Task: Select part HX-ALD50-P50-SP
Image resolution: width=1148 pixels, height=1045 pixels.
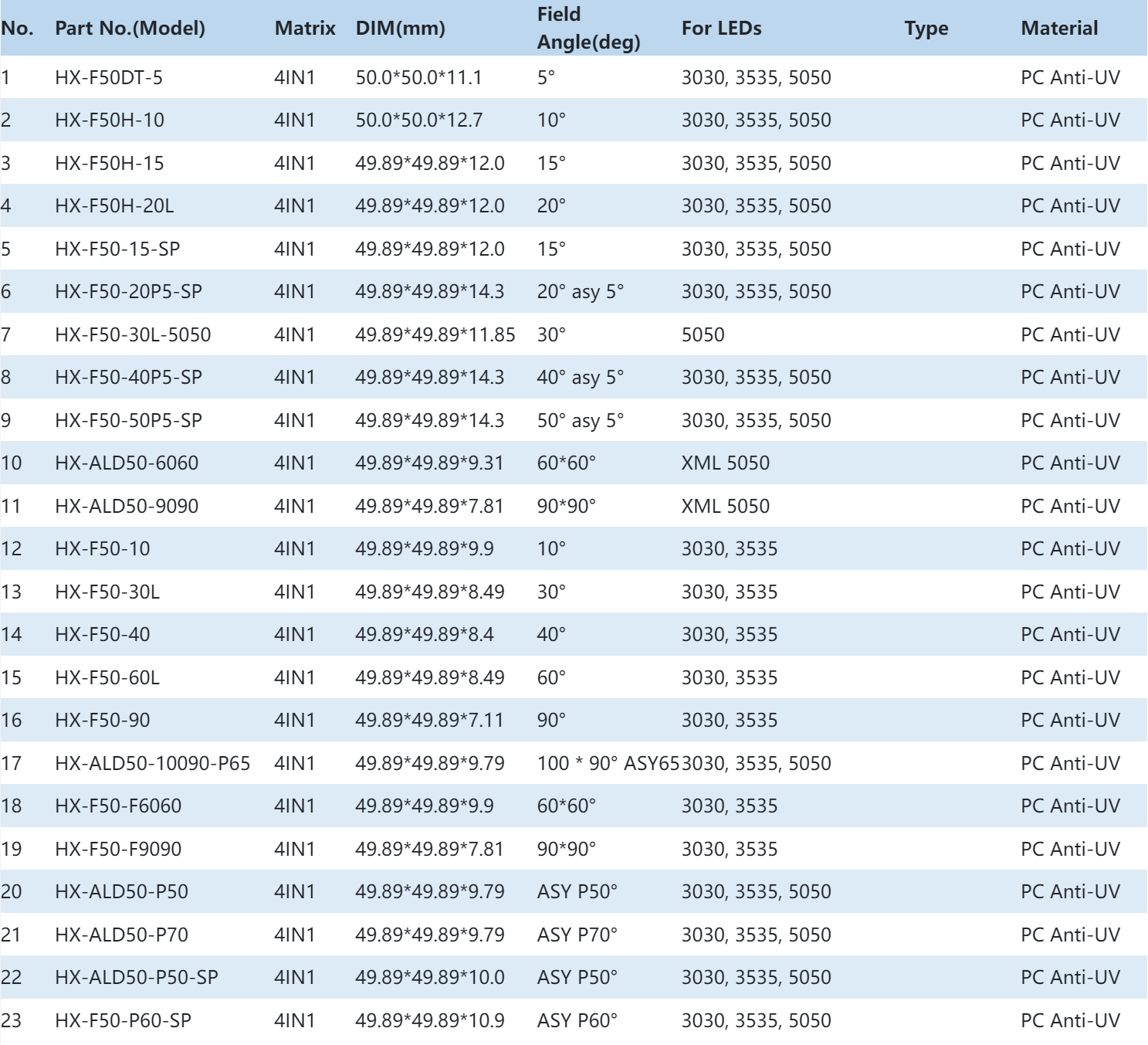Action: (x=137, y=978)
